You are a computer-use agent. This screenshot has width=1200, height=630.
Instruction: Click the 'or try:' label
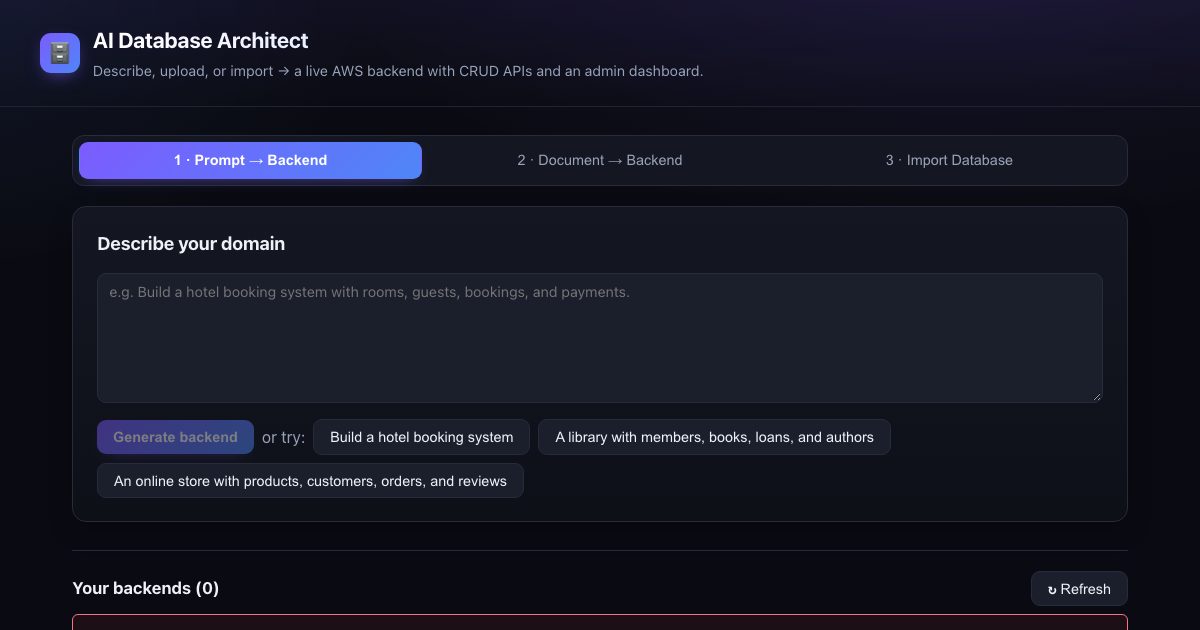(283, 437)
